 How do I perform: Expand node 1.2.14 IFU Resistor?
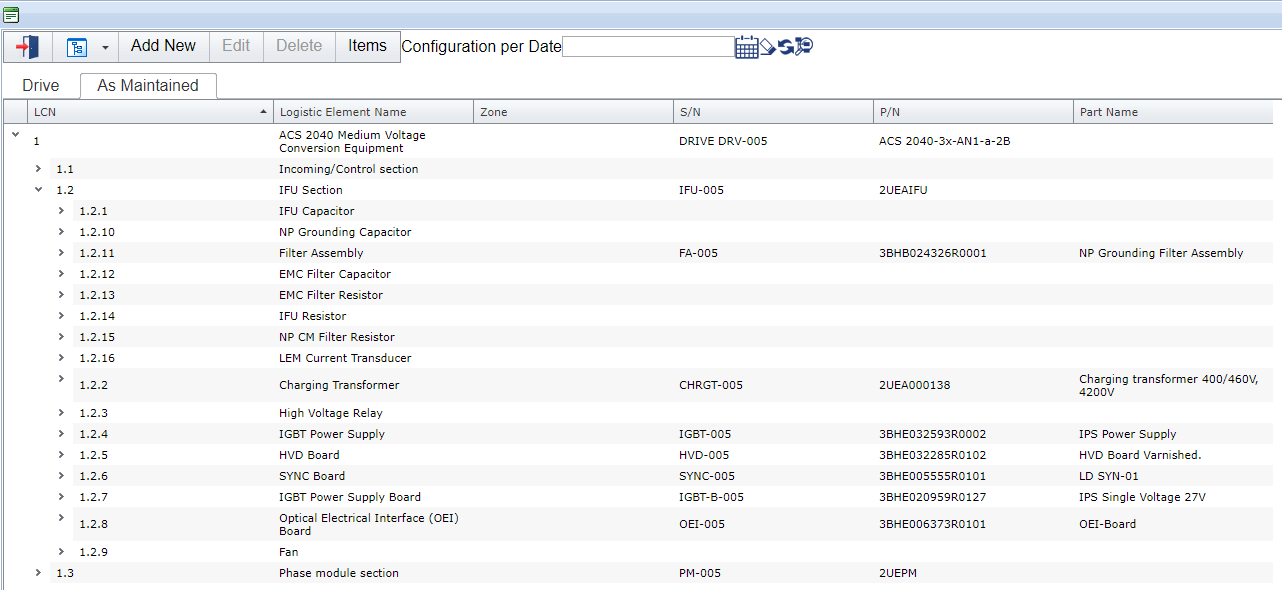pos(61,315)
